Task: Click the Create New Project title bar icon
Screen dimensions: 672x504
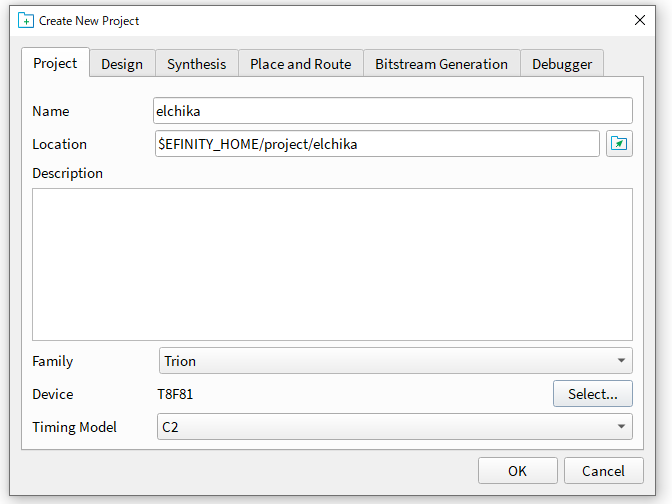Action: [x=26, y=20]
